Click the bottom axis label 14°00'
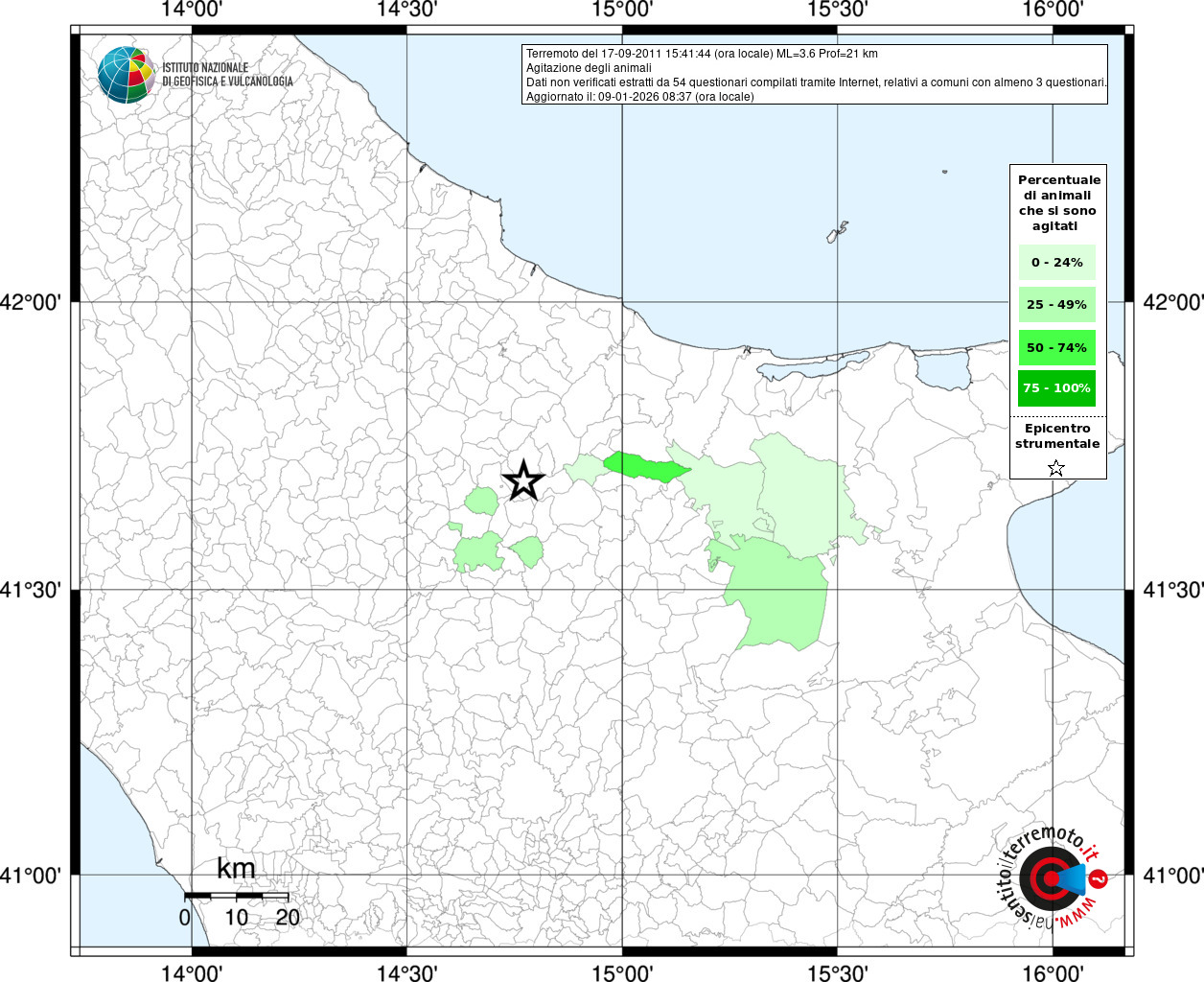 coord(192,972)
